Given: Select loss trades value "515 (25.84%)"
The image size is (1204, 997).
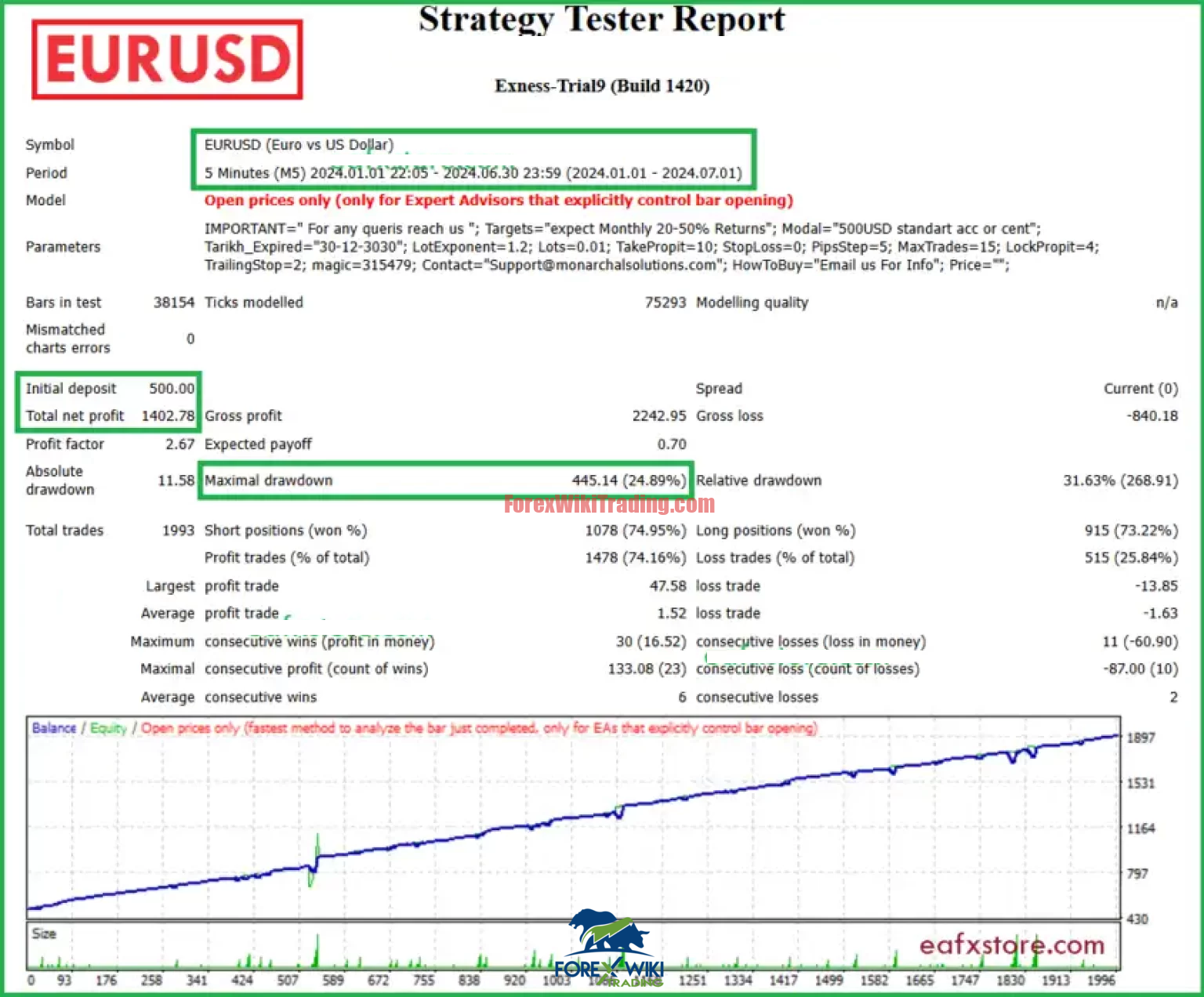Looking at the screenshot, I should pos(1131,558).
